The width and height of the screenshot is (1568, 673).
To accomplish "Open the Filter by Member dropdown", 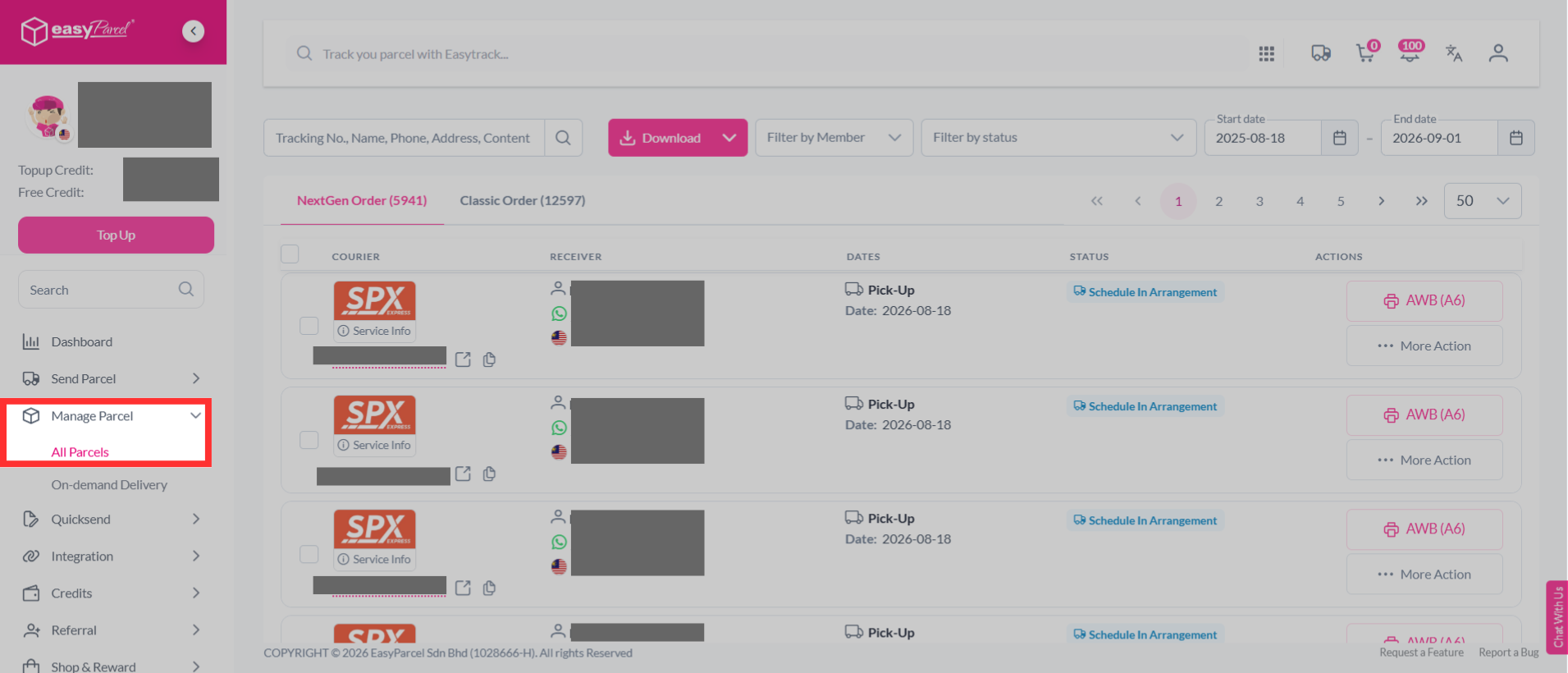I will 834,138.
